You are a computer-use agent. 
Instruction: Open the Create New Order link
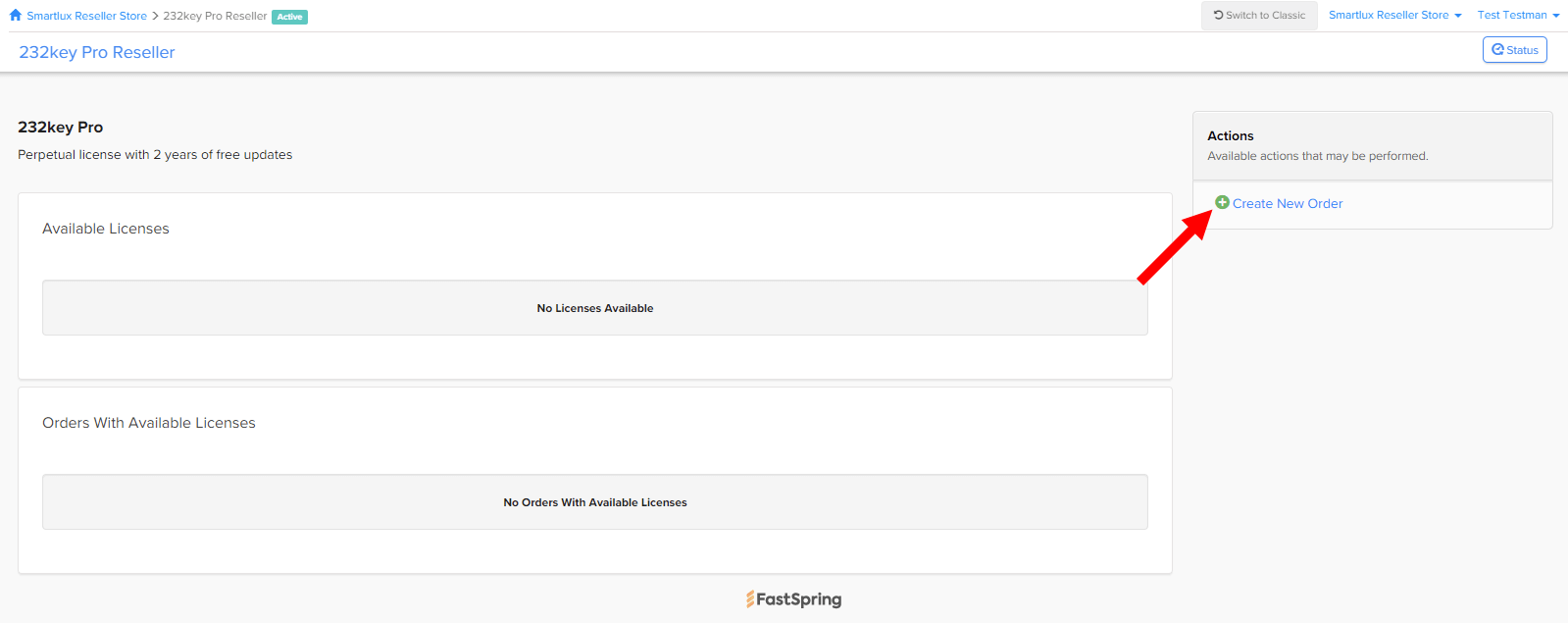pyautogui.click(x=1288, y=203)
